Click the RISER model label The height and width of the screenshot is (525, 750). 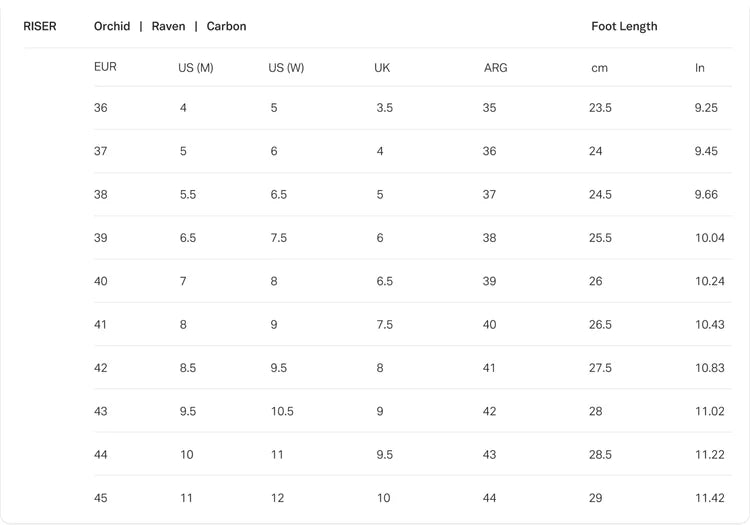tap(40, 26)
